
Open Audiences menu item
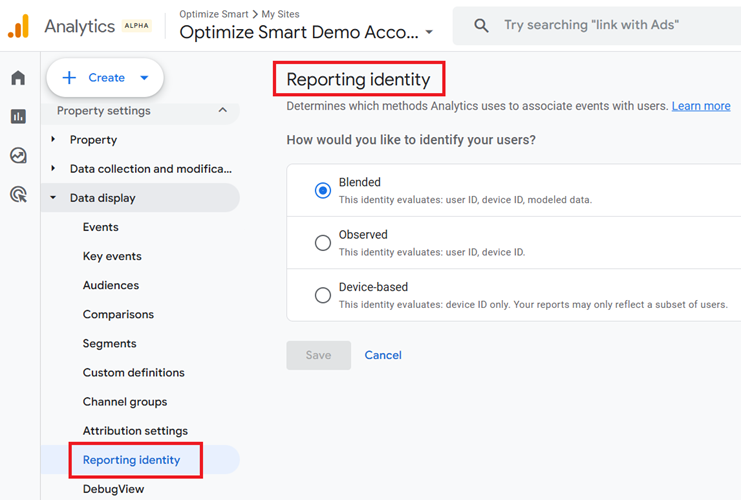point(111,285)
